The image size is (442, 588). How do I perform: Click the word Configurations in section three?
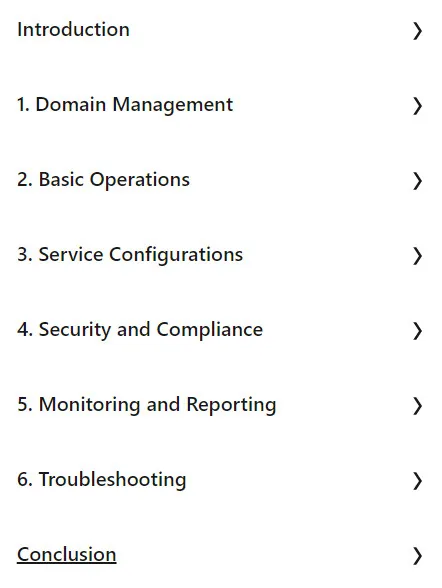point(176,255)
